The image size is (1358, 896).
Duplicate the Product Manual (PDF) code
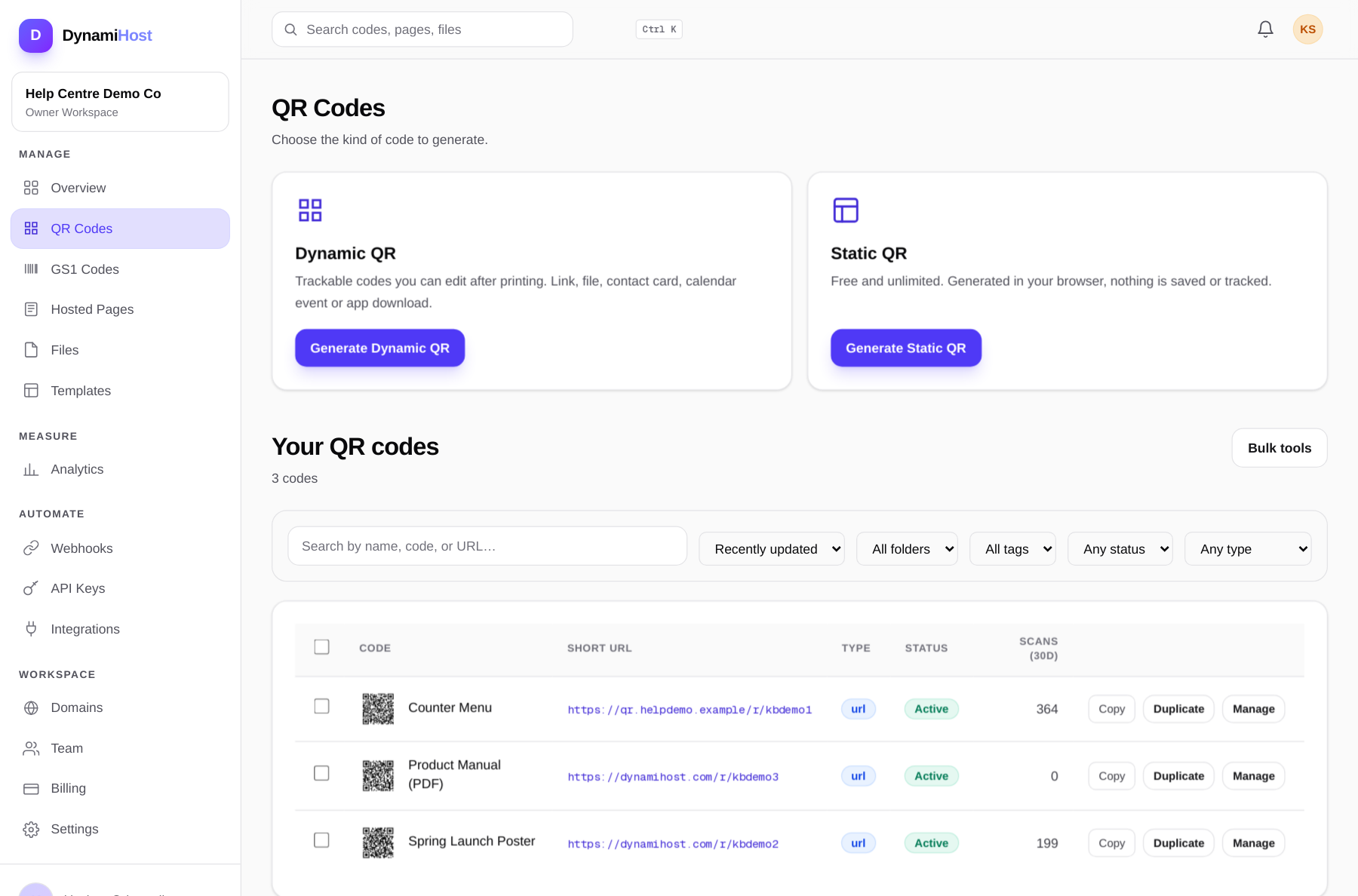1178,776
